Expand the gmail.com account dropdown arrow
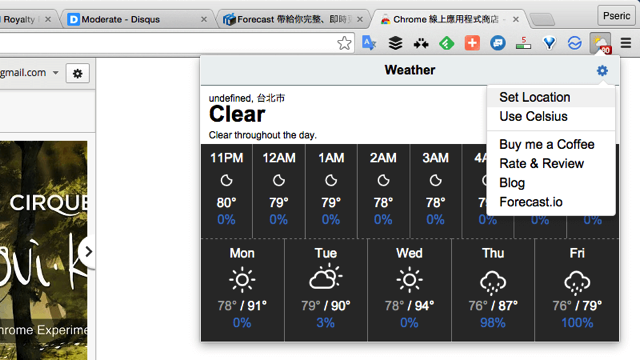 (x=56, y=73)
